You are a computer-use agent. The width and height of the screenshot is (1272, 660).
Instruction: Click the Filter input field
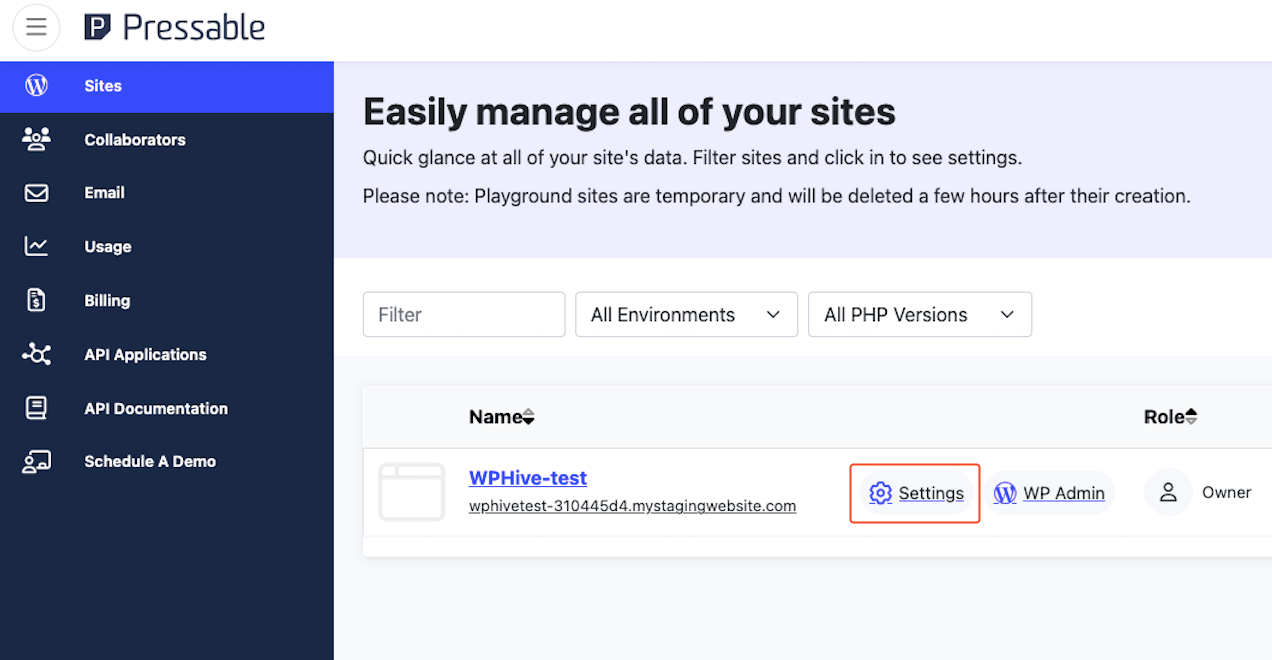point(464,314)
